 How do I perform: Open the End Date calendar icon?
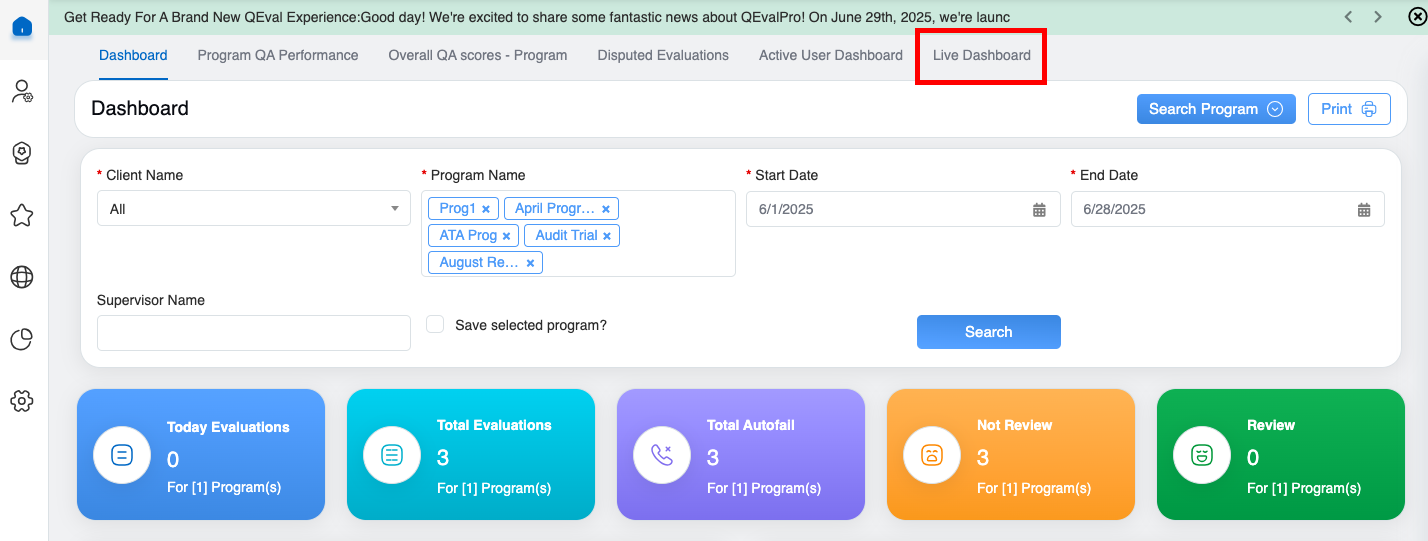(1364, 210)
